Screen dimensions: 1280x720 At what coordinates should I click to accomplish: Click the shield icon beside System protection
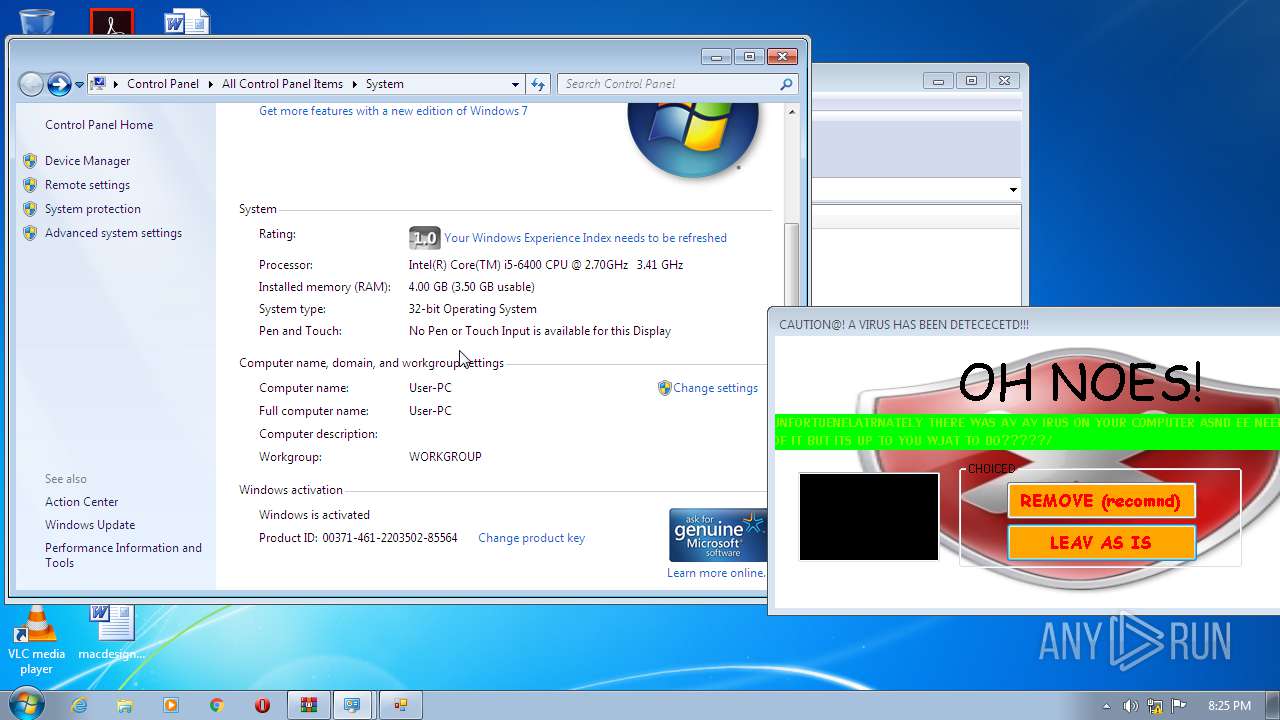click(x=30, y=209)
